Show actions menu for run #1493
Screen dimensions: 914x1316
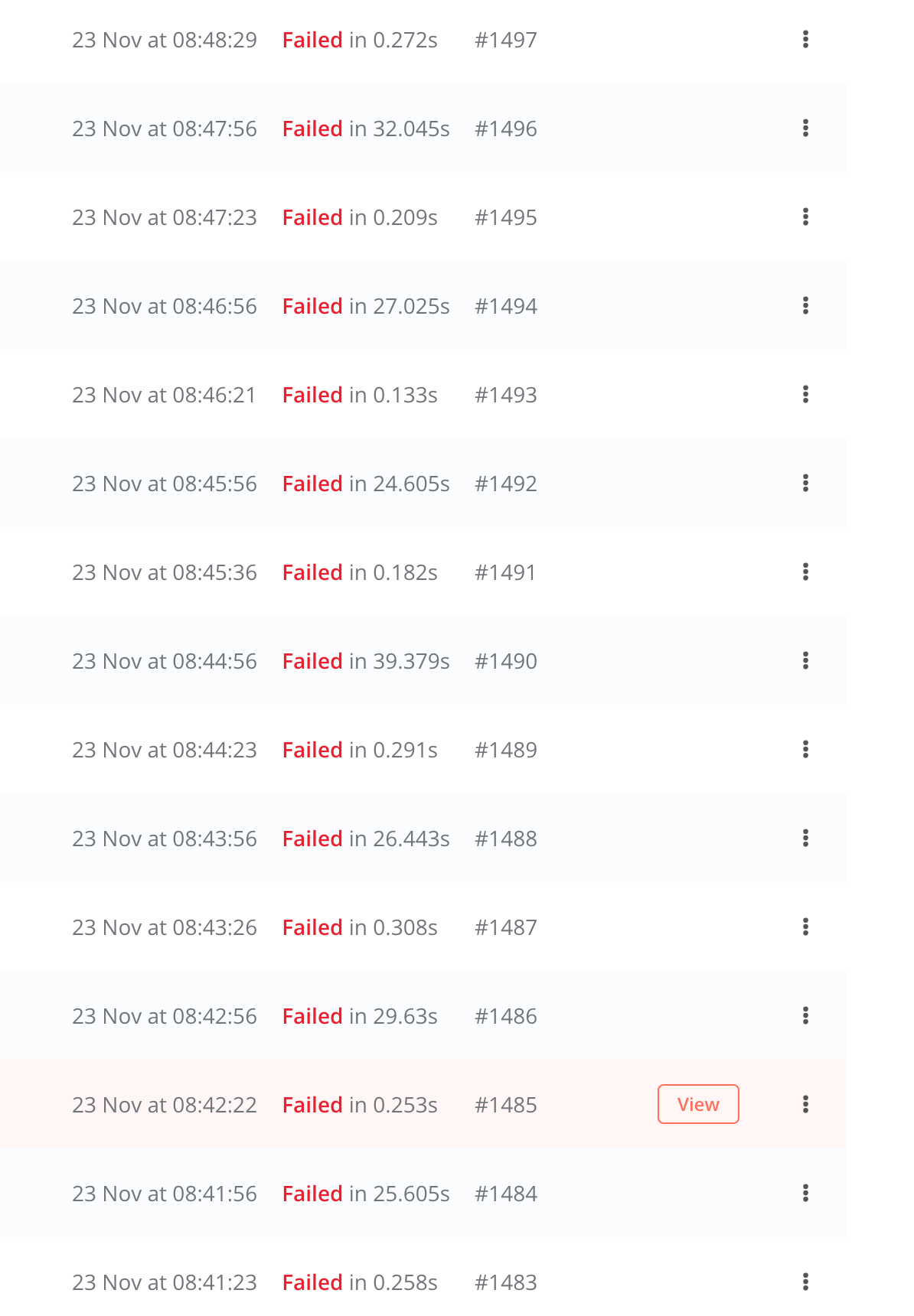click(805, 395)
